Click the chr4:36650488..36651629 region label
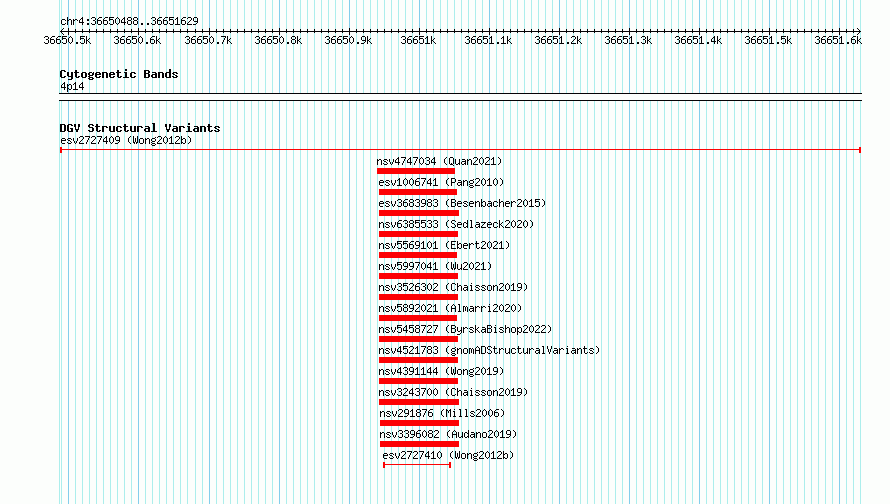890x504 pixels. (x=129, y=21)
